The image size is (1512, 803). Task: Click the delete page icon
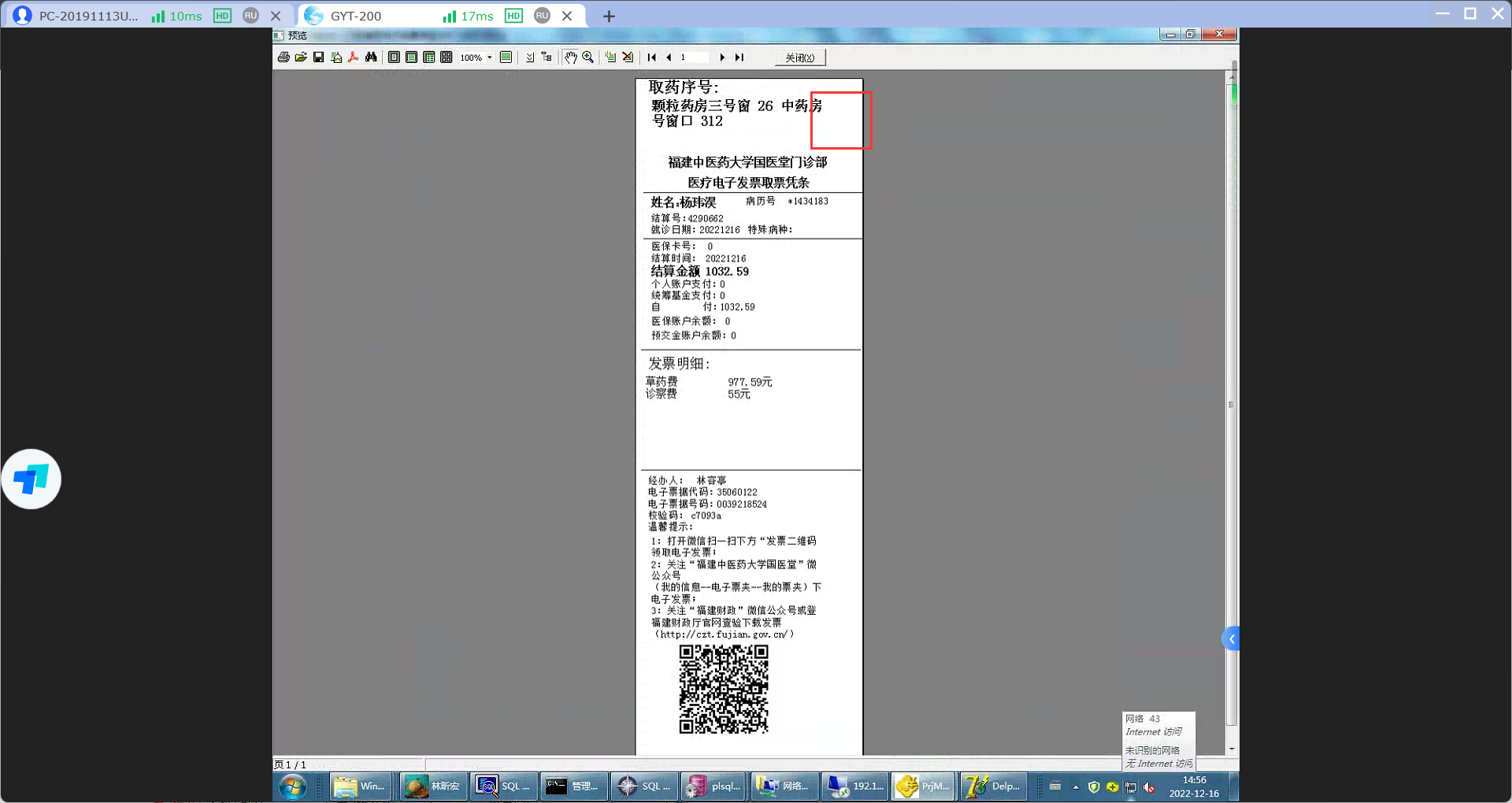tap(628, 57)
